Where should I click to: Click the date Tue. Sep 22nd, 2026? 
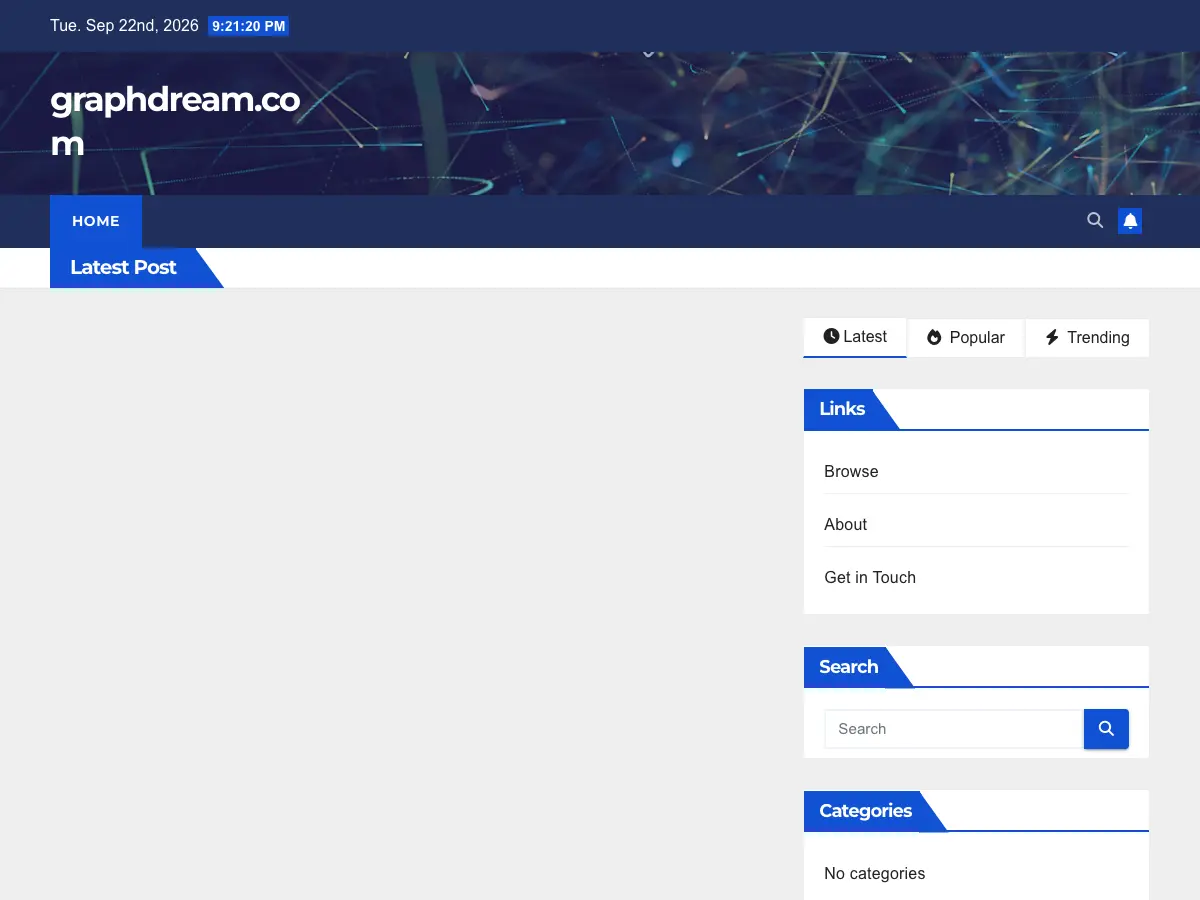pos(124,26)
